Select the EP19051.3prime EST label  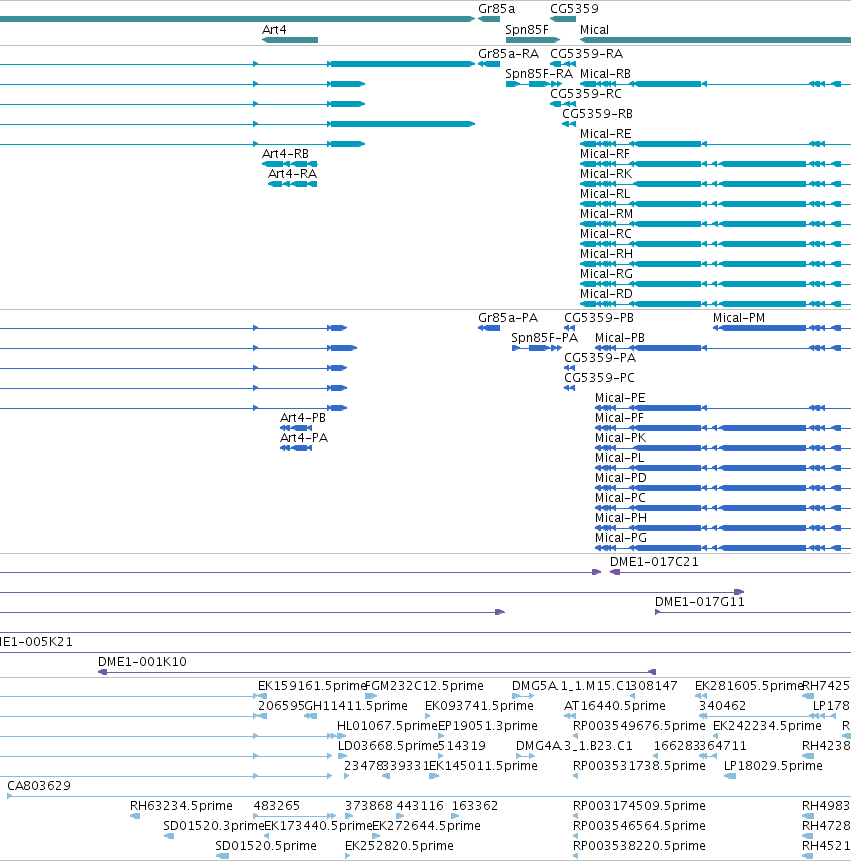[x=488, y=726]
